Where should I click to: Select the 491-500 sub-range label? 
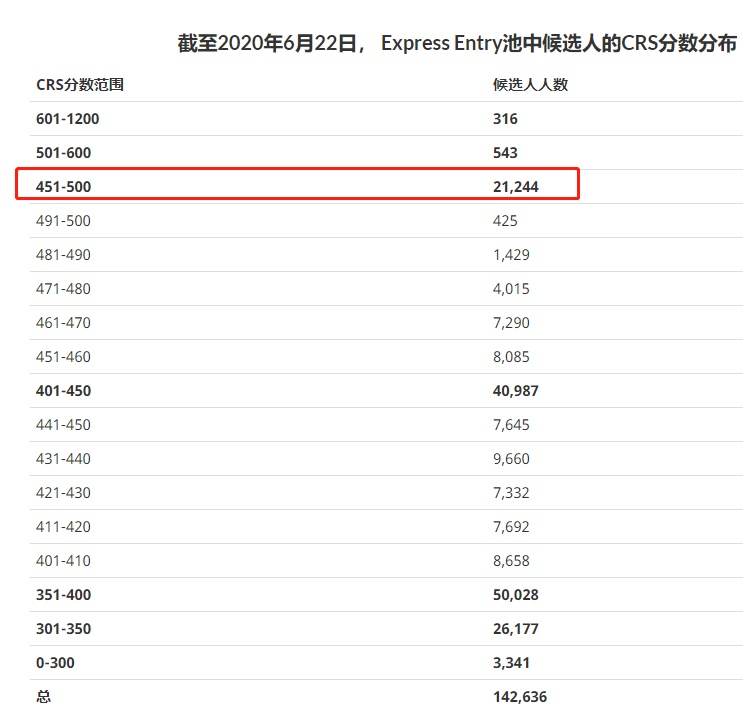tap(63, 221)
